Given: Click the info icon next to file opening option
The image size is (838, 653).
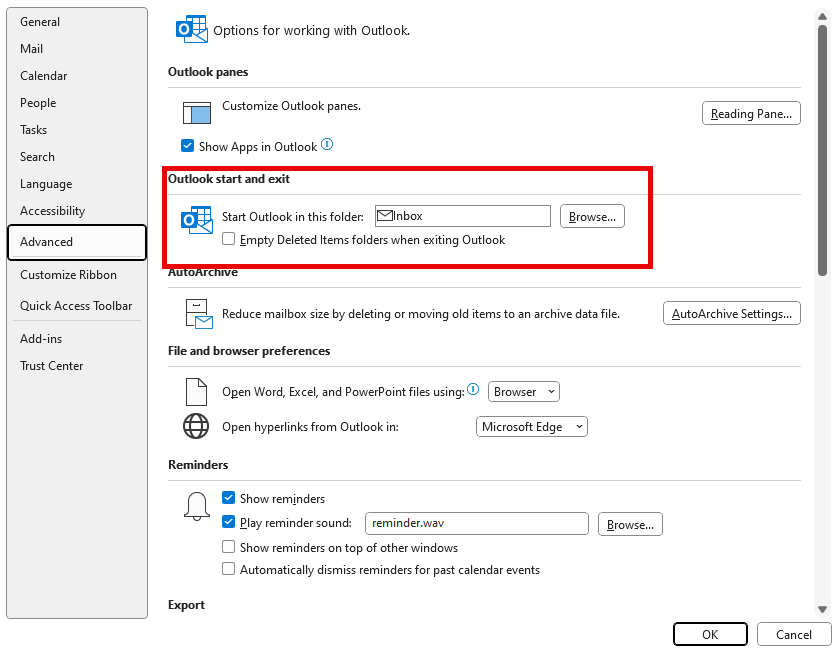Looking at the screenshot, I should 472,388.
